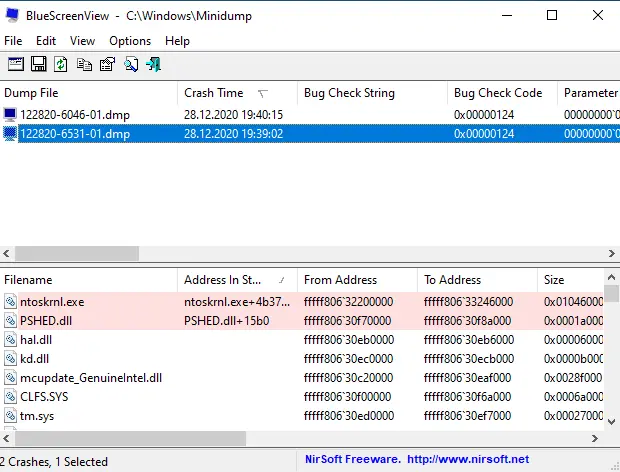620x472 pixels.
Task: Maximize the BlueScreenView window
Action: click(552, 15)
